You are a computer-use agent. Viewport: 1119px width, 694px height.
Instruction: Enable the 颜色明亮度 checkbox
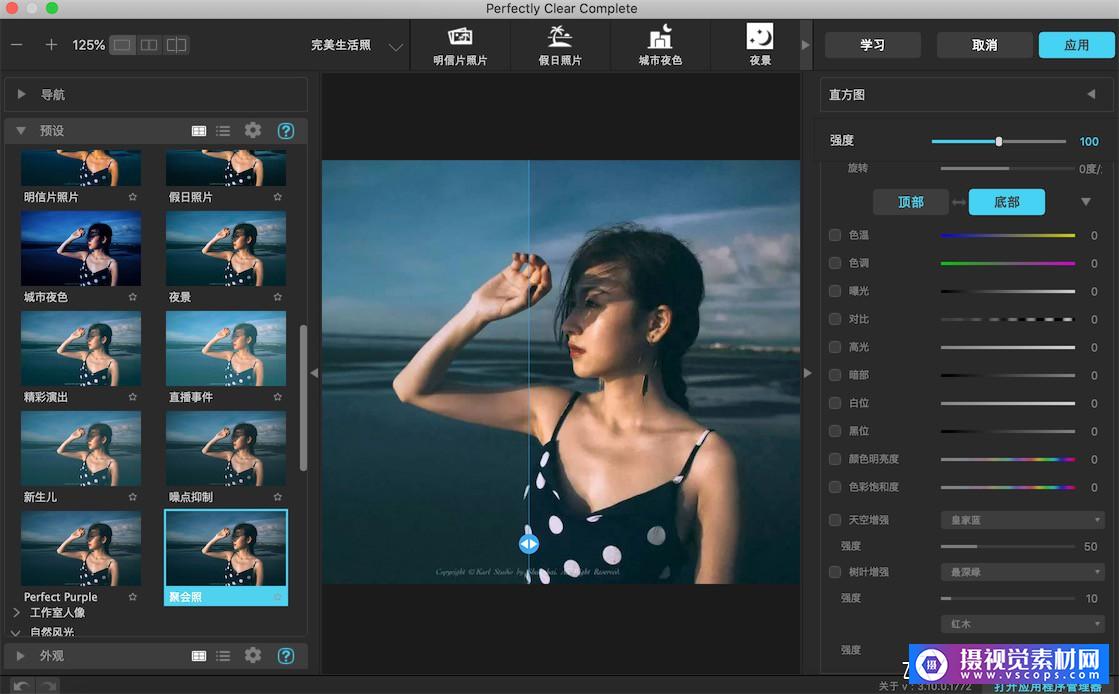tap(834, 458)
